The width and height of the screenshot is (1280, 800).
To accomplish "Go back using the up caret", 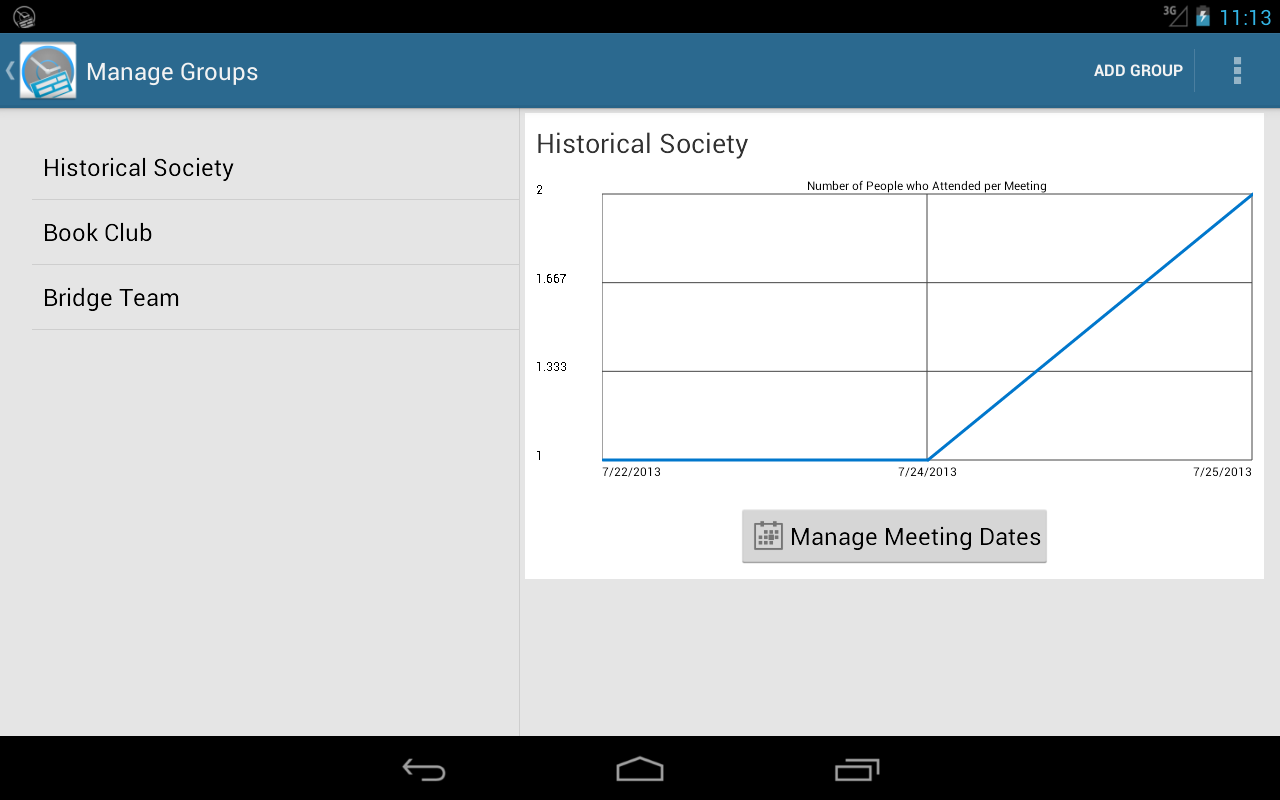I will click(x=10, y=71).
